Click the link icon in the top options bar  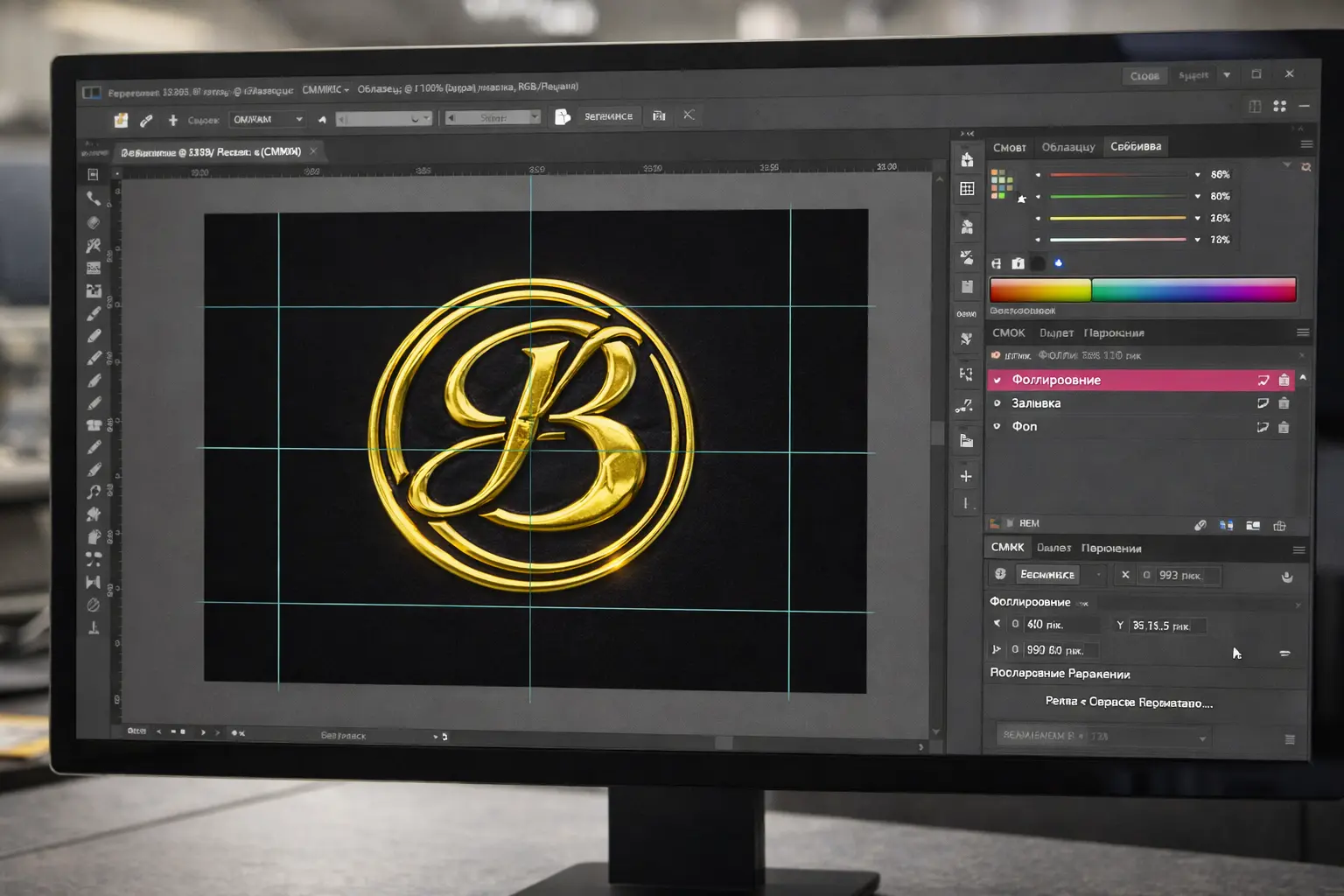[146, 120]
